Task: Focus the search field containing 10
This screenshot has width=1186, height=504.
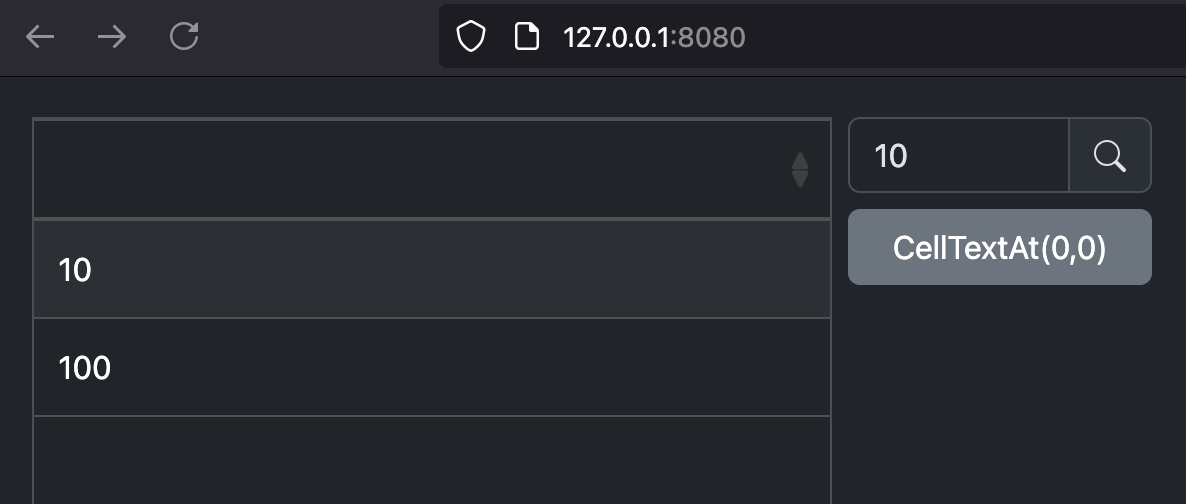Action: coord(959,155)
